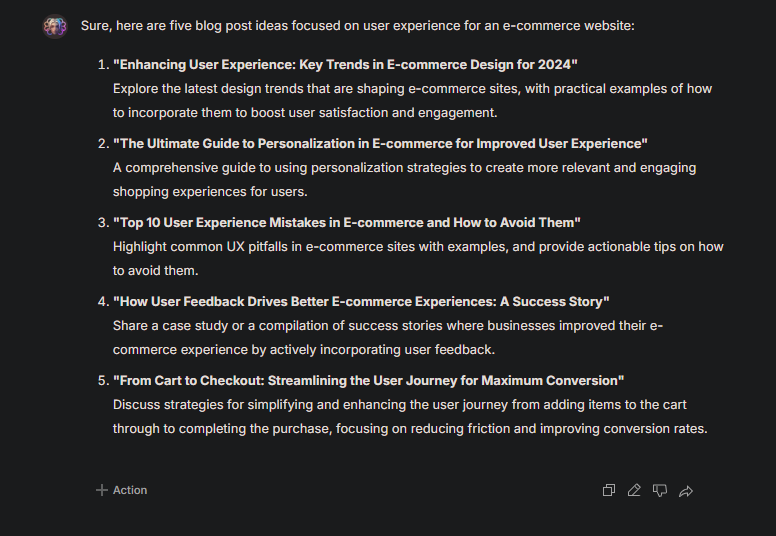
Task: Click the plus icon beside Action
Action: pyautogui.click(x=101, y=490)
